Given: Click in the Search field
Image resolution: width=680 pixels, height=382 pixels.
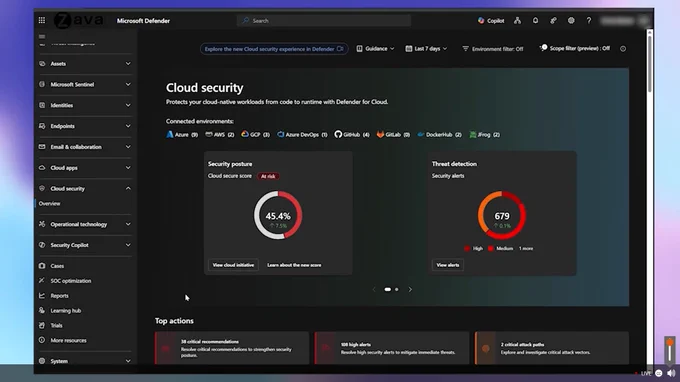Looking at the screenshot, I should (324, 20).
